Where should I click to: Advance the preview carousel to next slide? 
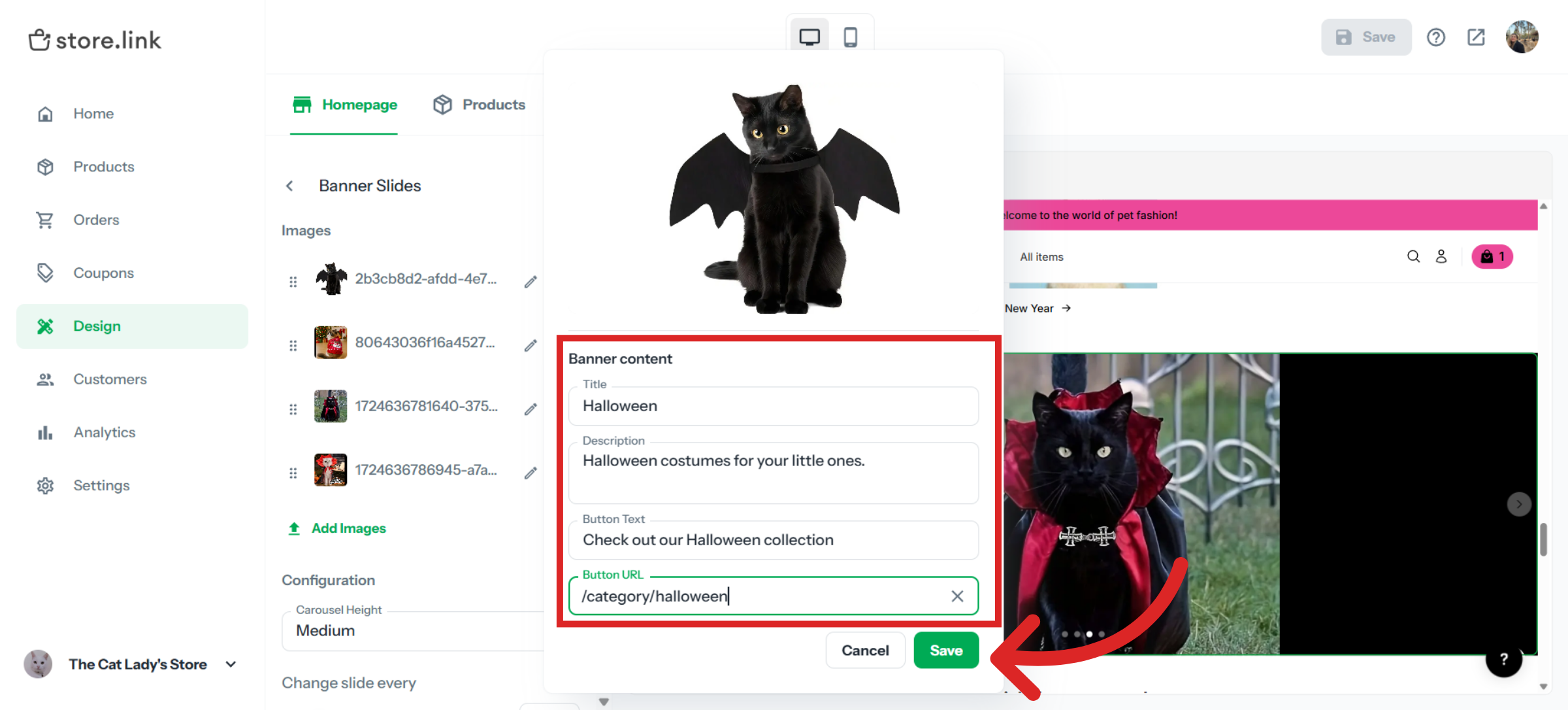(x=1518, y=504)
